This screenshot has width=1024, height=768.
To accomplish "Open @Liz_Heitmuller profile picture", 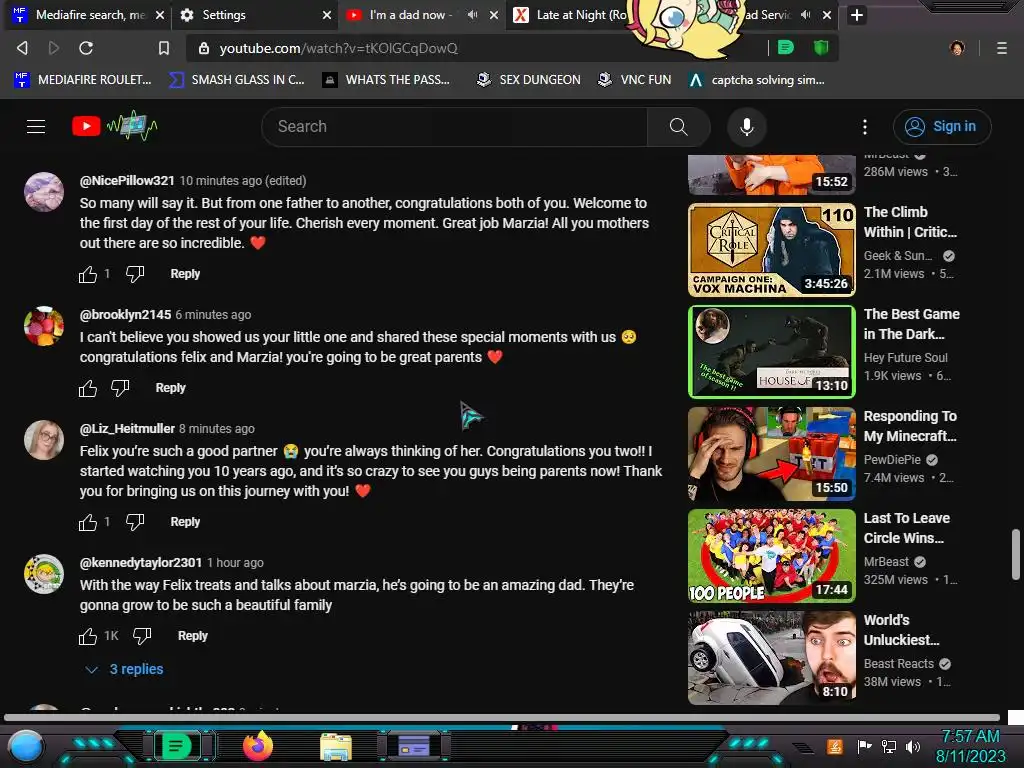I will tap(44, 440).
